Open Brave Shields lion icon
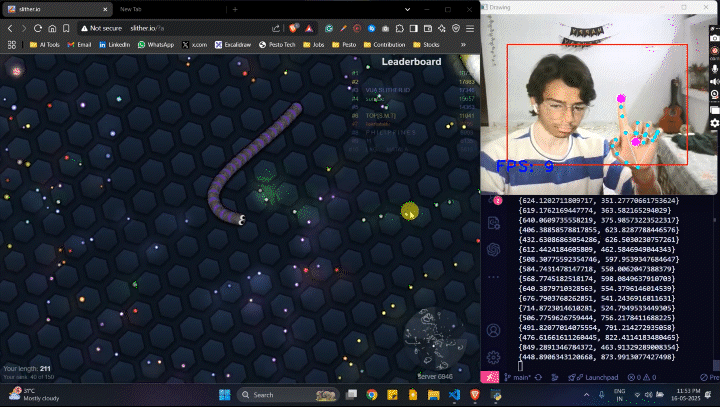720x407 pixels. (x=293, y=28)
